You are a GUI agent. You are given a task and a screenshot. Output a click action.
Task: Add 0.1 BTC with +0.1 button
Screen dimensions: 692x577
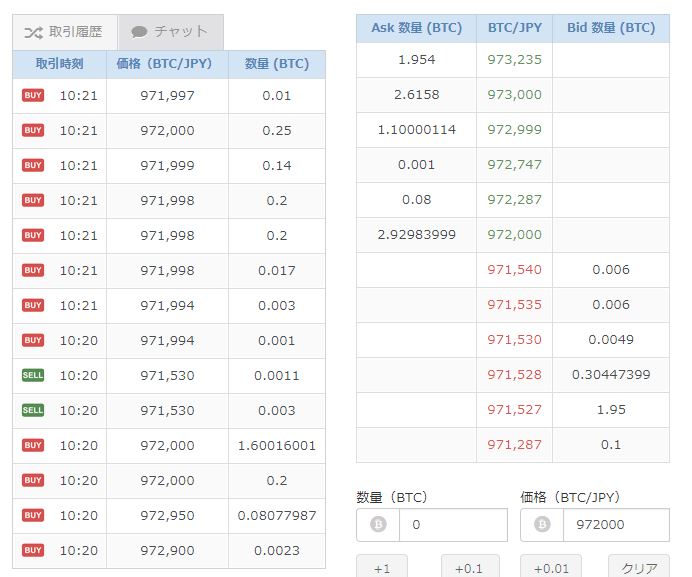pyautogui.click(x=470, y=566)
